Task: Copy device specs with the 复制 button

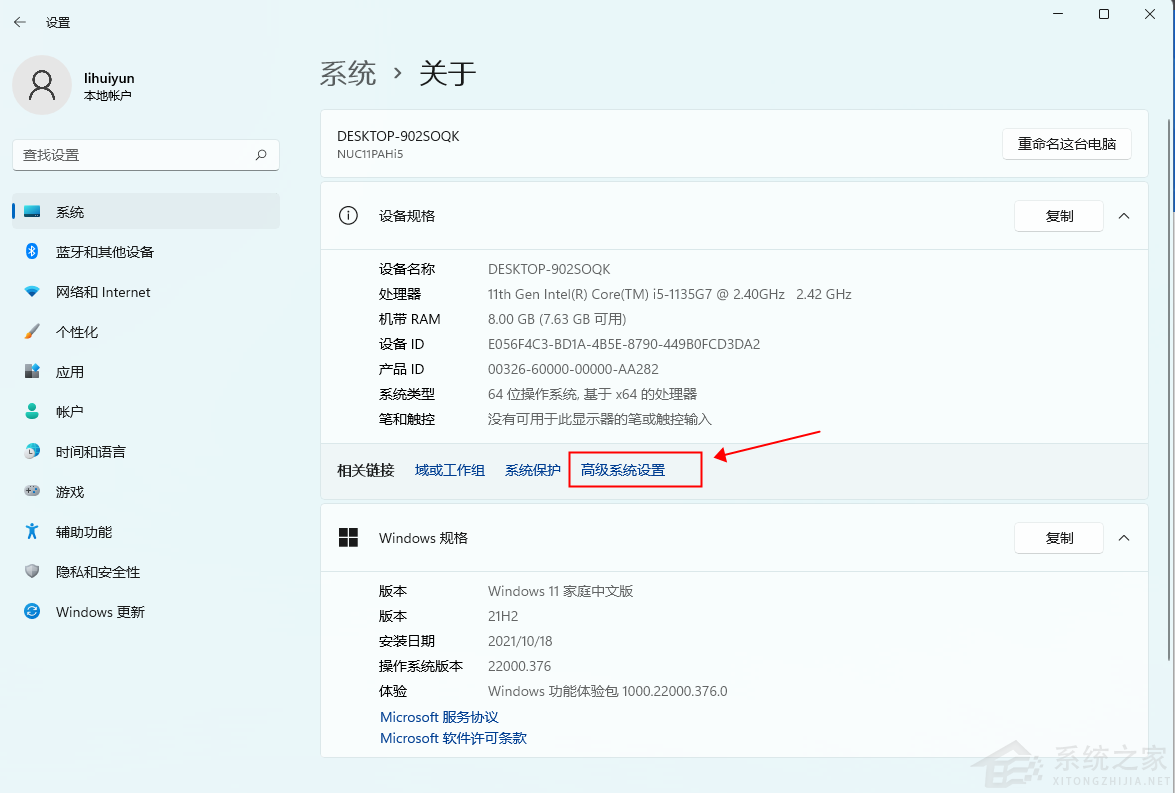Action: coord(1058,216)
